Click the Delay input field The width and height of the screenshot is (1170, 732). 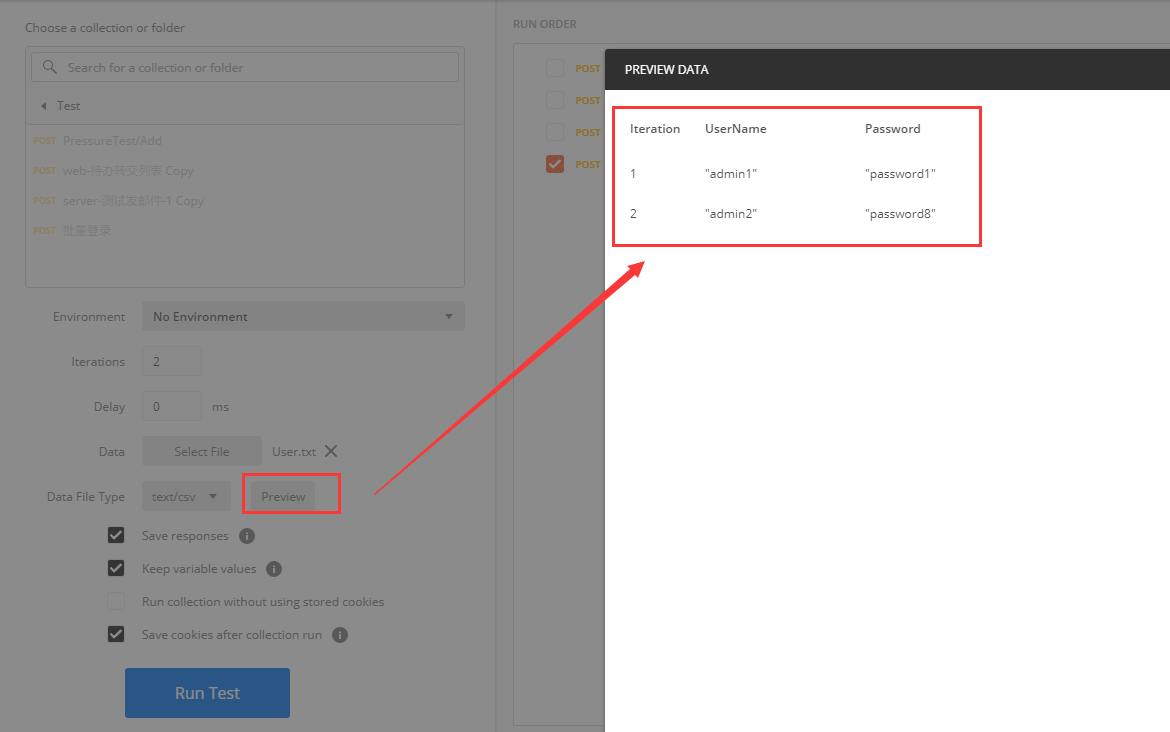(x=172, y=407)
